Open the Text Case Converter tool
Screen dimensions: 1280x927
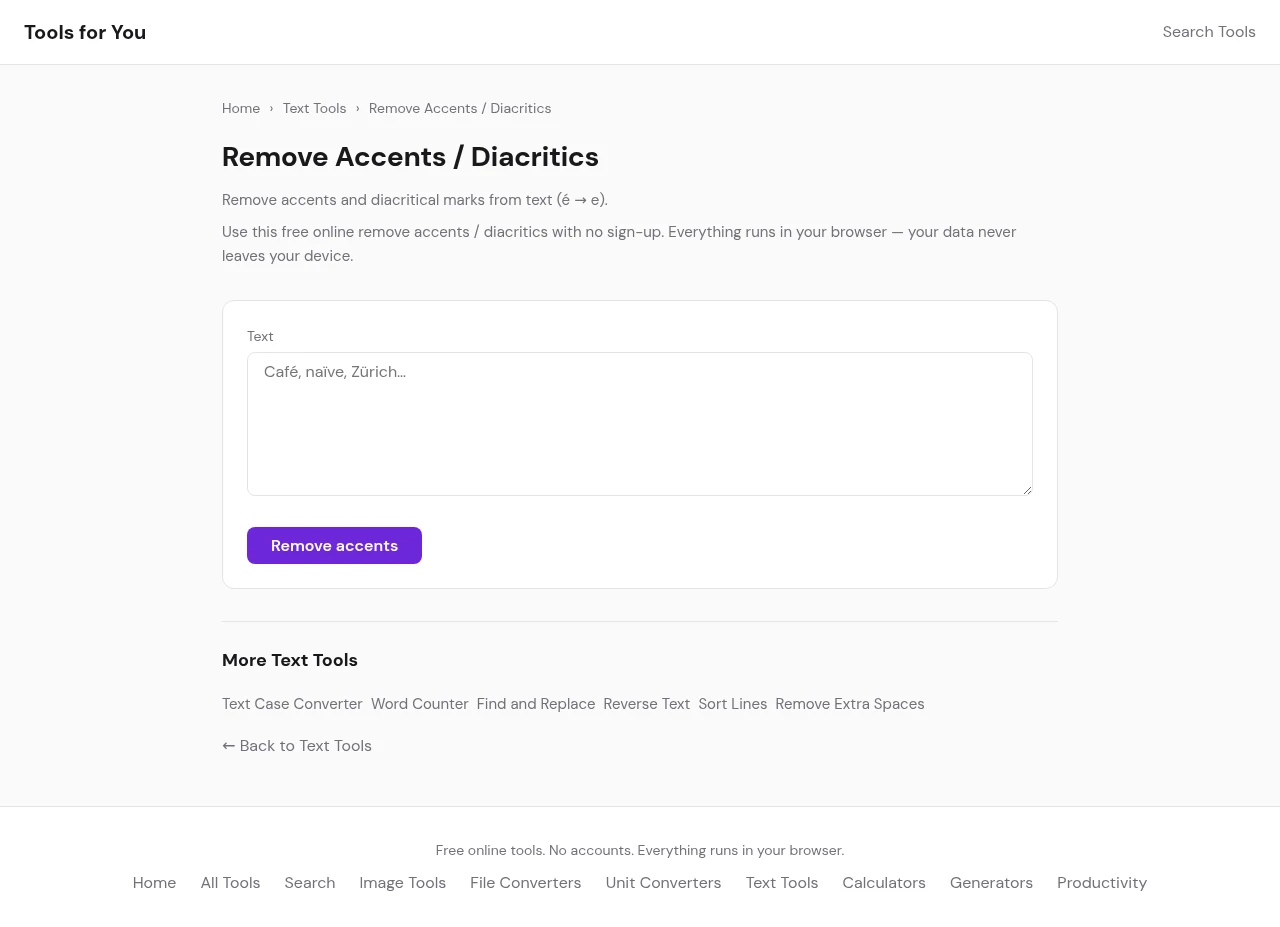click(x=292, y=704)
